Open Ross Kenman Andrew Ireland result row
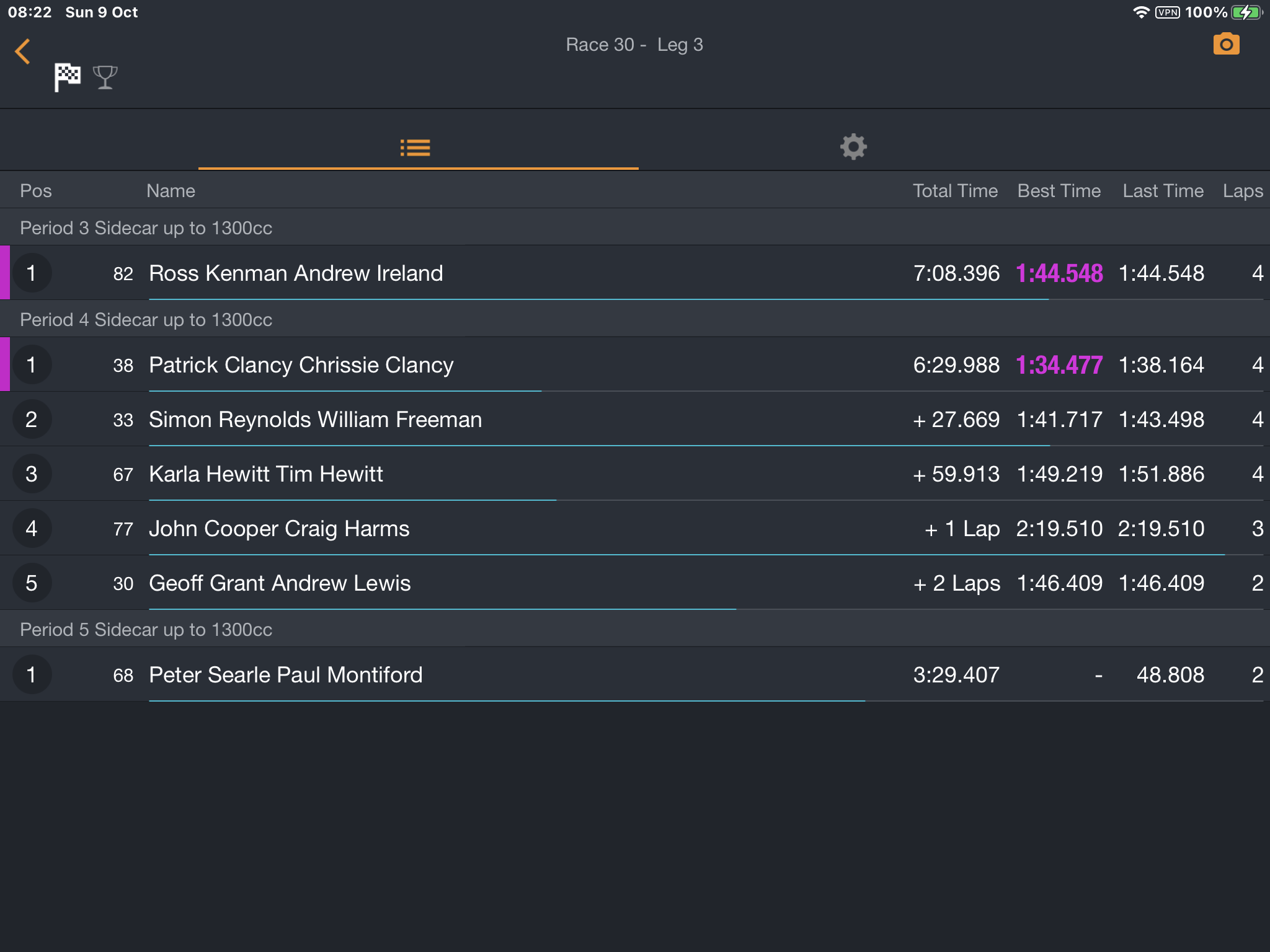The width and height of the screenshot is (1270, 952). 635,273
